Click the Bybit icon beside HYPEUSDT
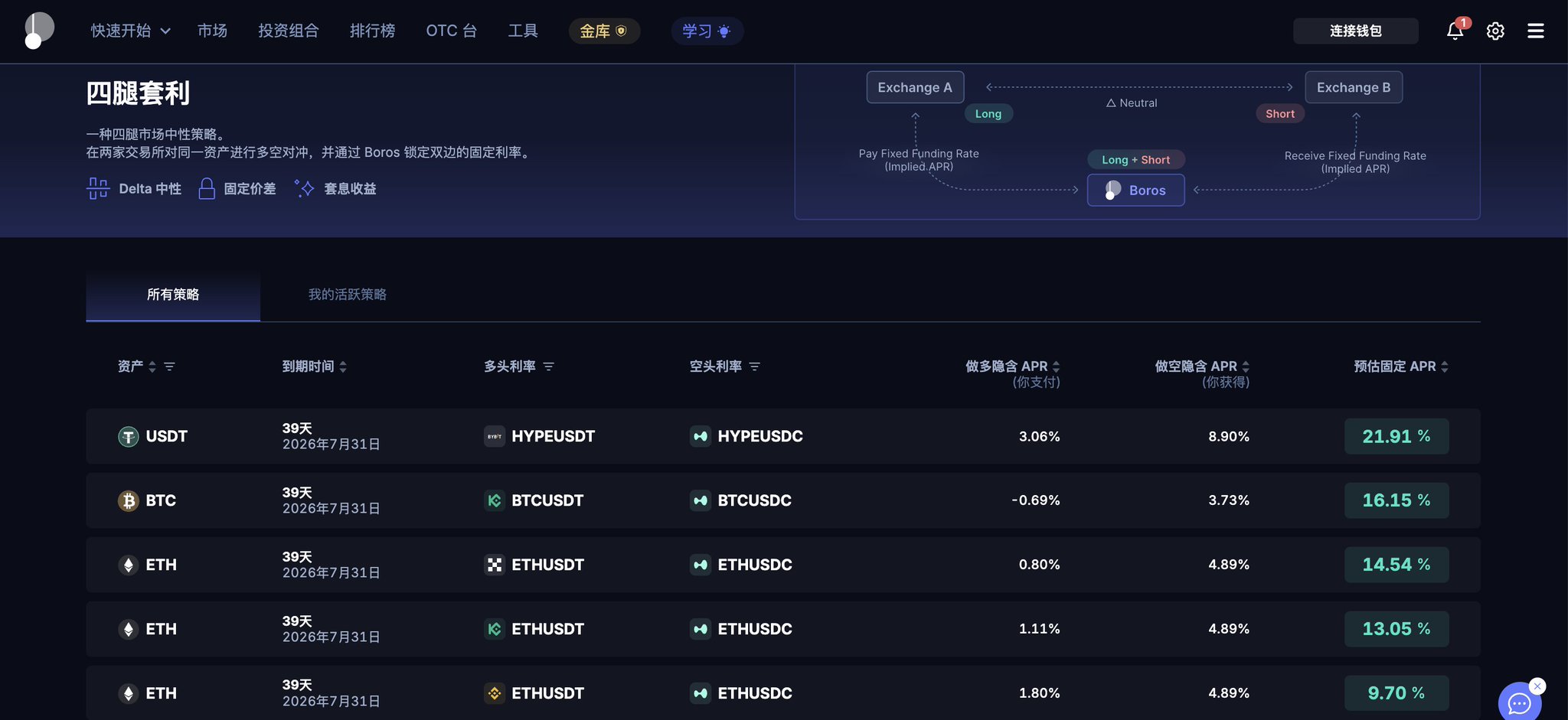The height and width of the screenshot is (720, 1568). pyautogui.click(x=495, y=436)
